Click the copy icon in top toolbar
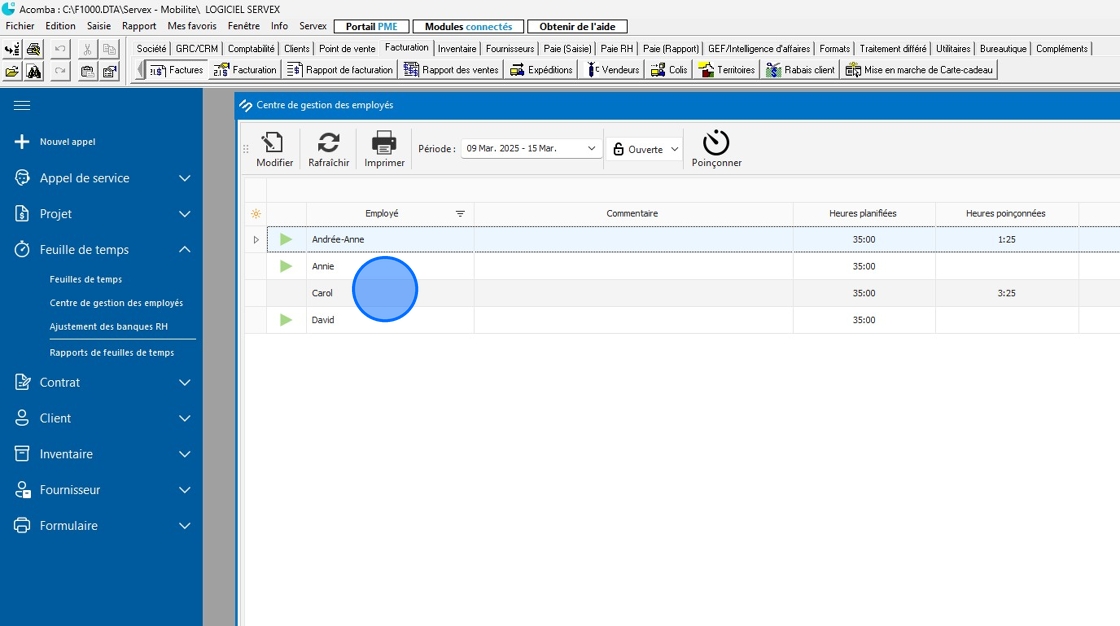The image size is (1120, 626). coord(109,49)
